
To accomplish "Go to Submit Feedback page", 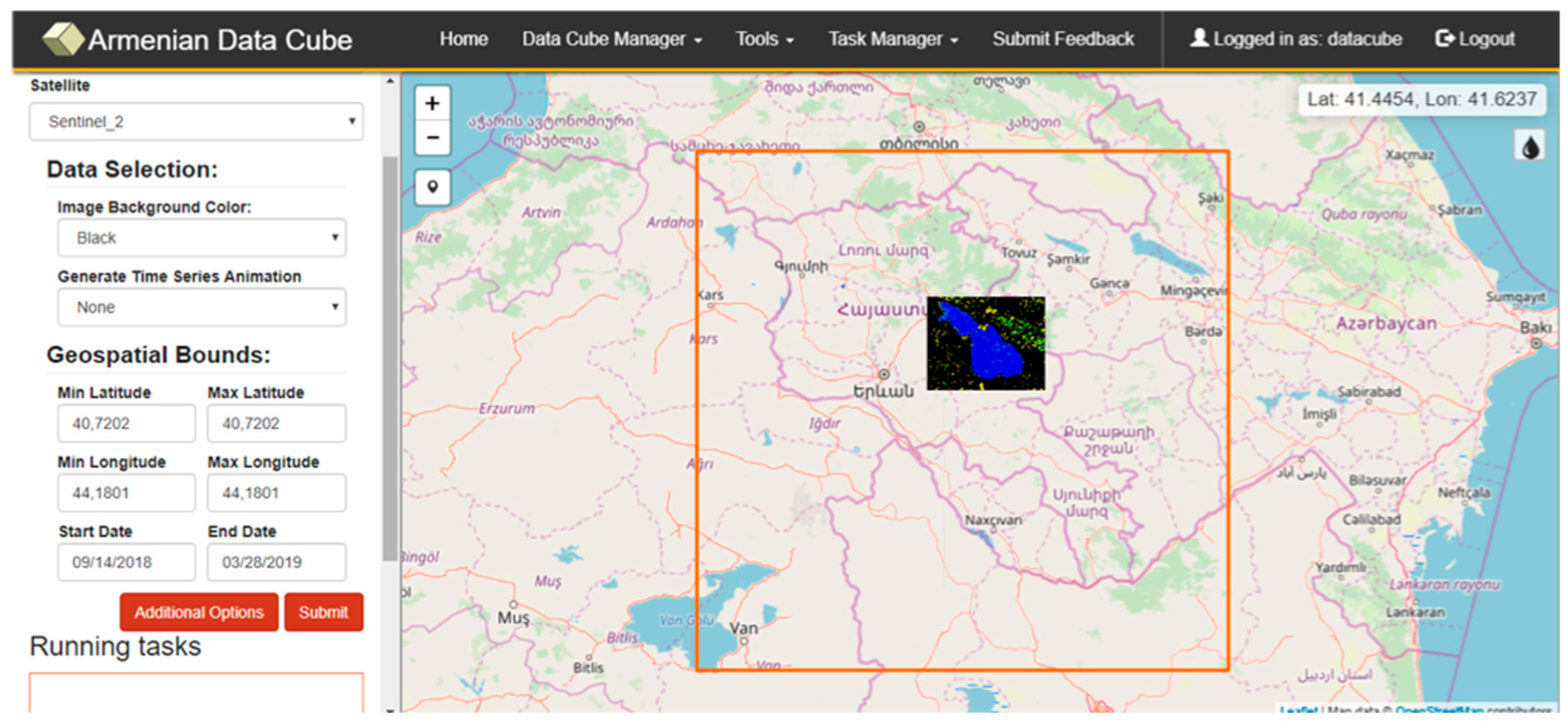I will (x=1063, y=39).
